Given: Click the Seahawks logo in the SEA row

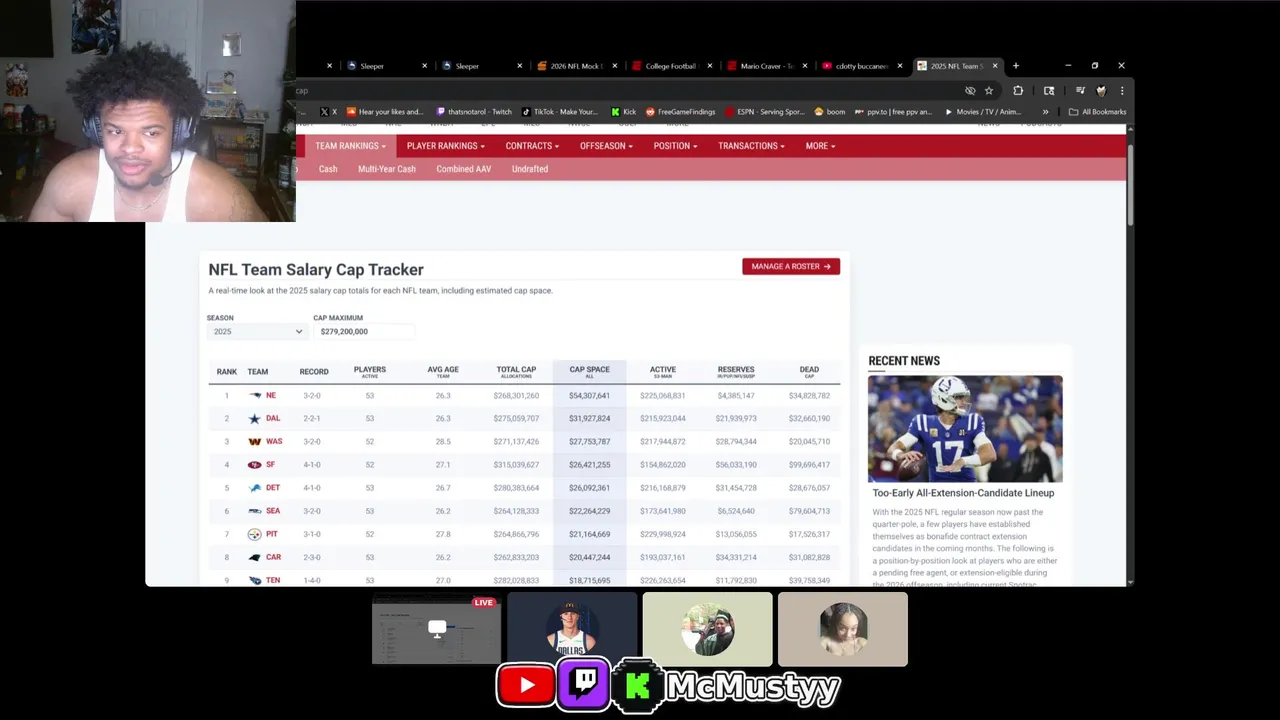Looking at the screenshot, I should [x=254, y=511].
